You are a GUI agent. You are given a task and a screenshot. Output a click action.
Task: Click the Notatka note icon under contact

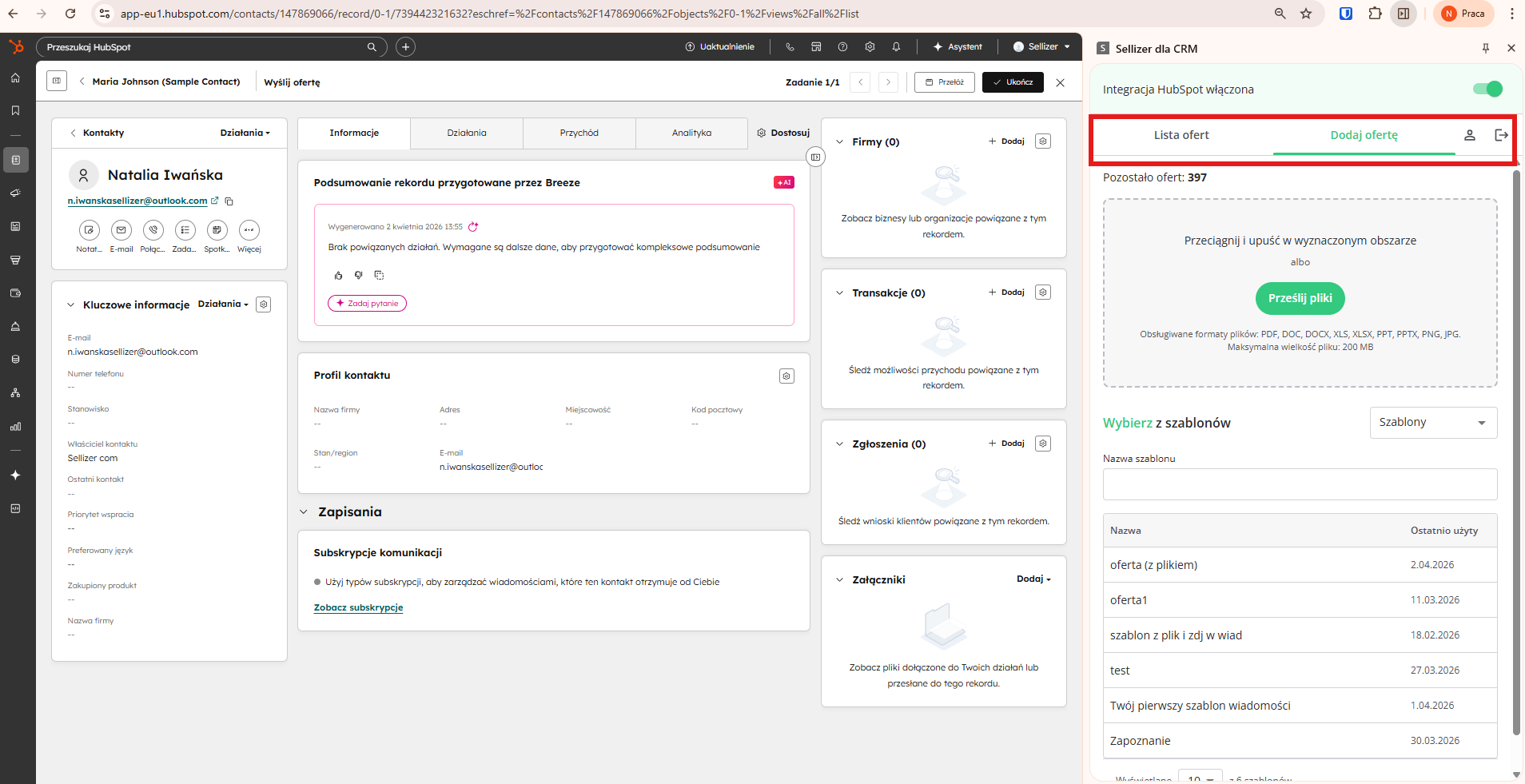[x=89, y=230]
